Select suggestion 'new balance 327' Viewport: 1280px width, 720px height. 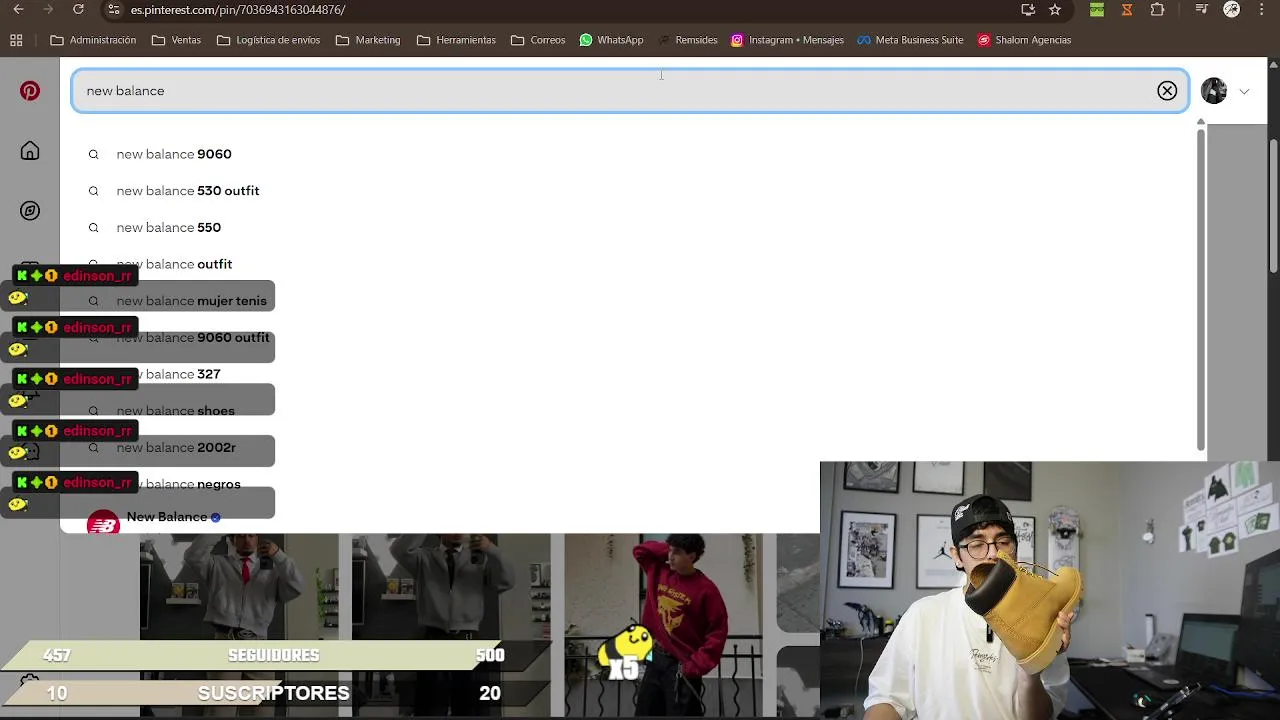[x=169, y=374]
